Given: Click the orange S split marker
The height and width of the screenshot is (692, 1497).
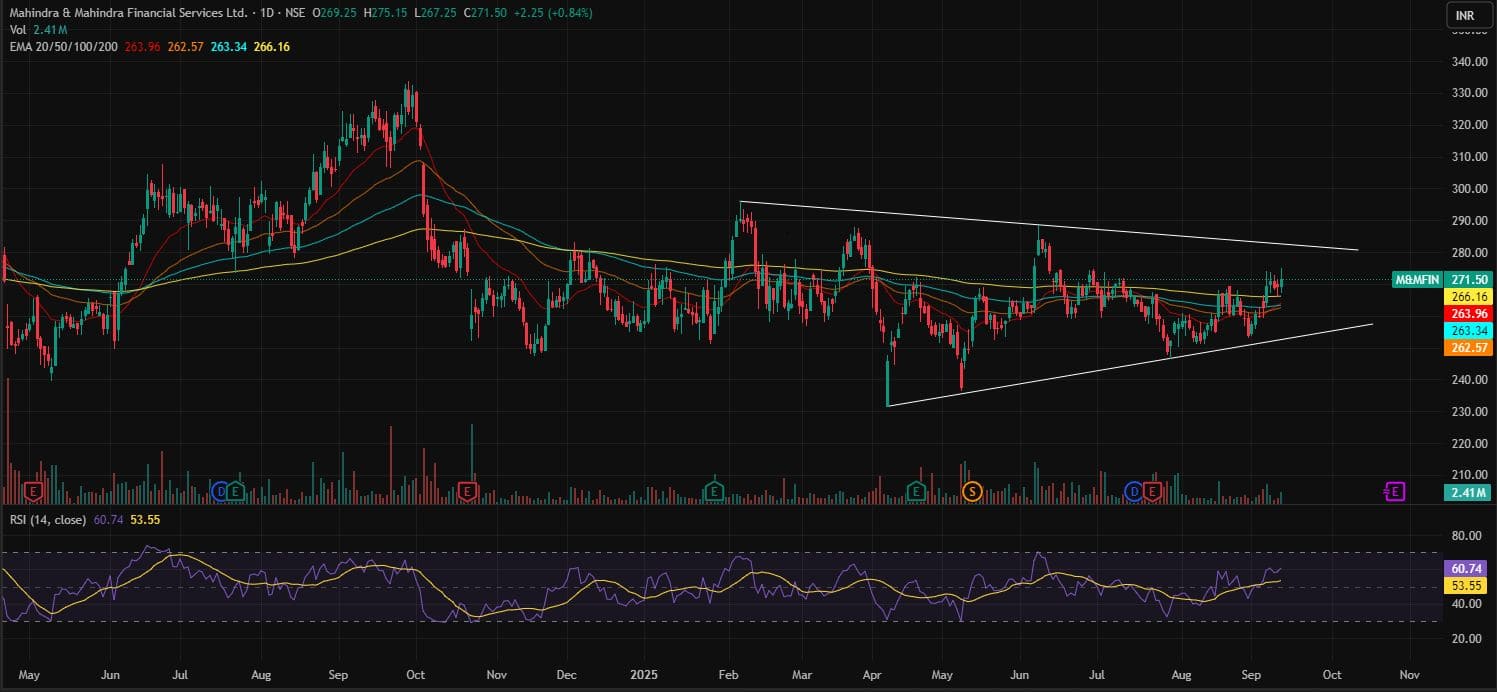Looking at the screenshot, I should click(x=971, y=491).
